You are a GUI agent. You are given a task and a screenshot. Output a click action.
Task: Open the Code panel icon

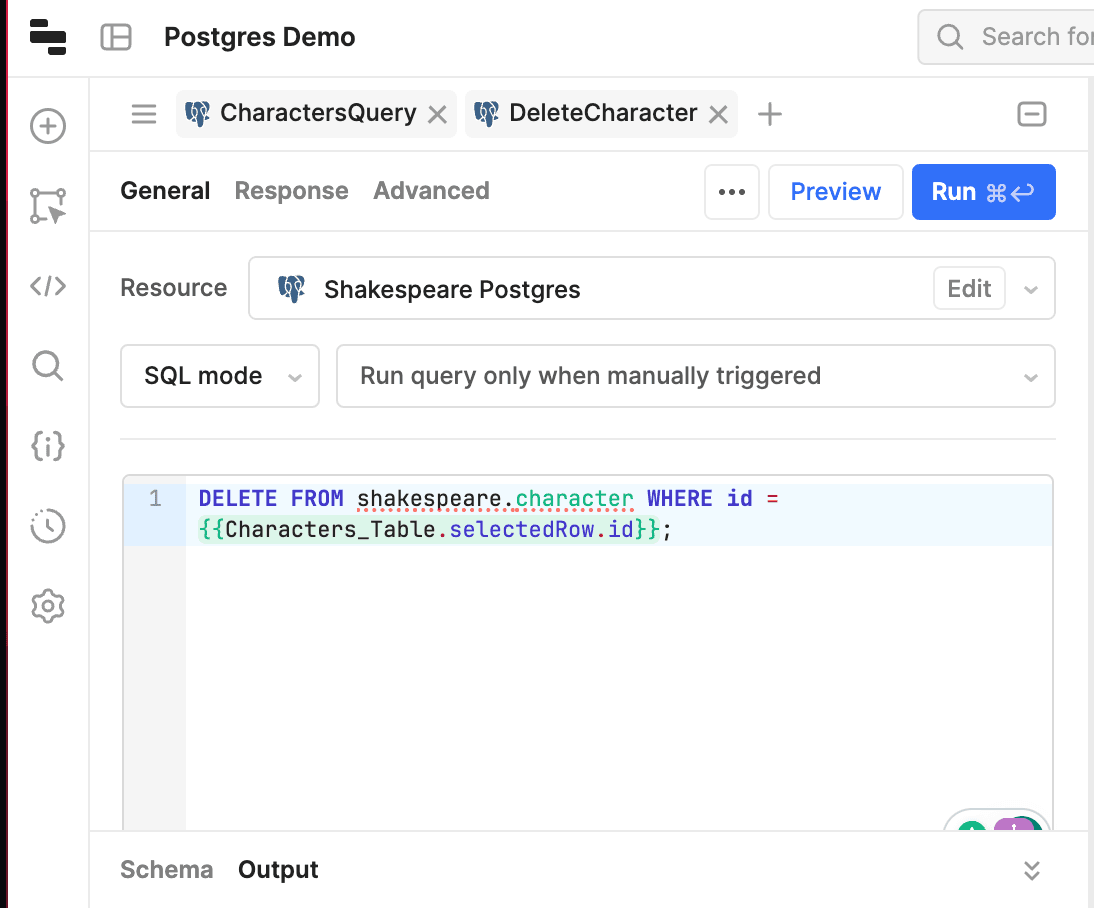[x=48, y=287]
